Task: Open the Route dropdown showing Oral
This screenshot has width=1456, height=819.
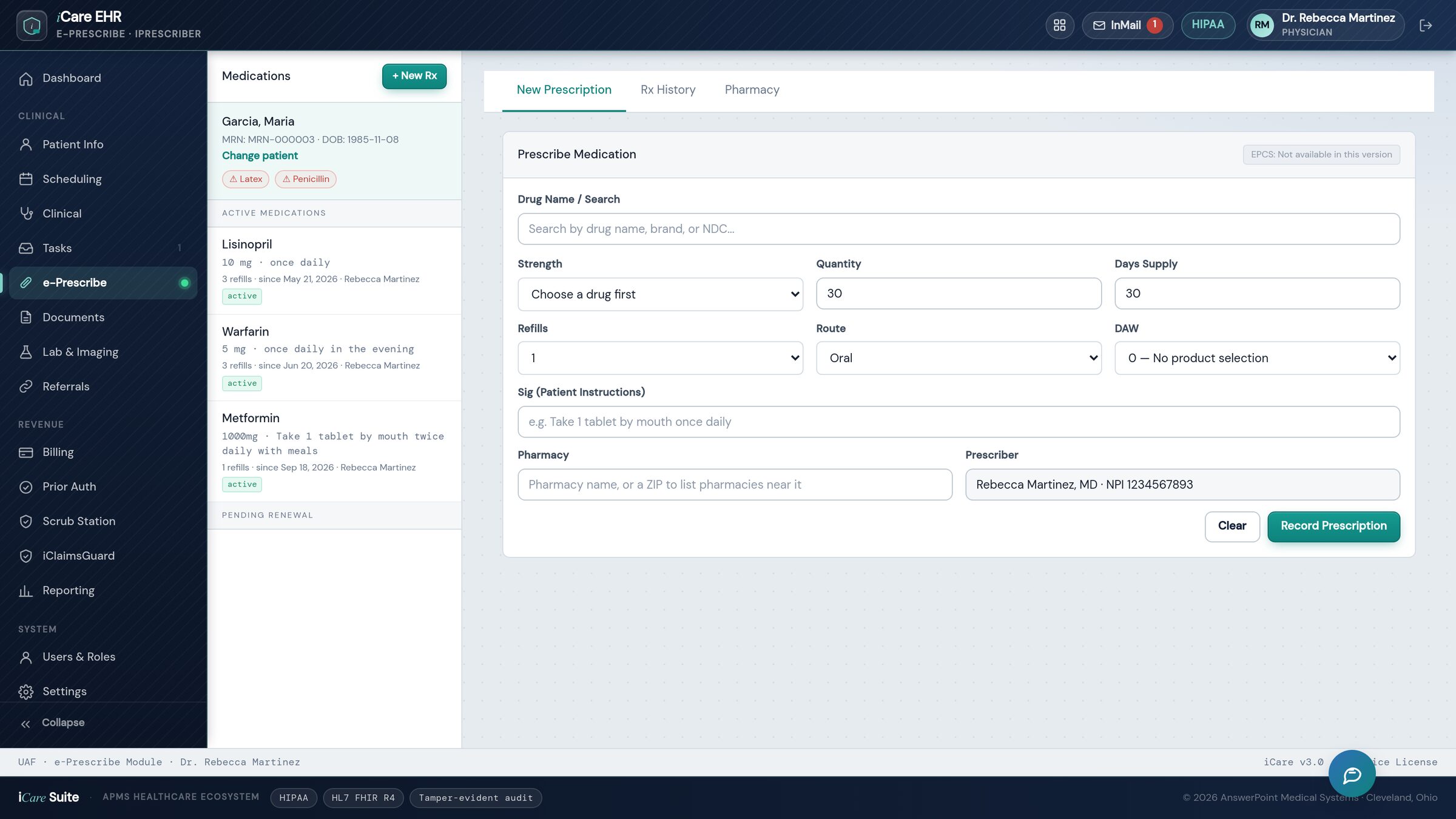Action: pyautogui.click(x=959, y=358)
